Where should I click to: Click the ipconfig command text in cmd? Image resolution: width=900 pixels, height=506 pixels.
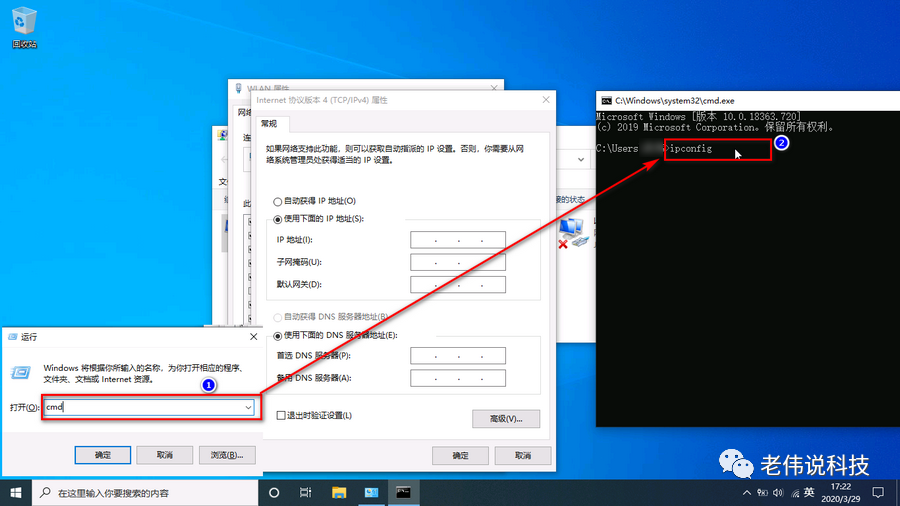click(691, 149)
